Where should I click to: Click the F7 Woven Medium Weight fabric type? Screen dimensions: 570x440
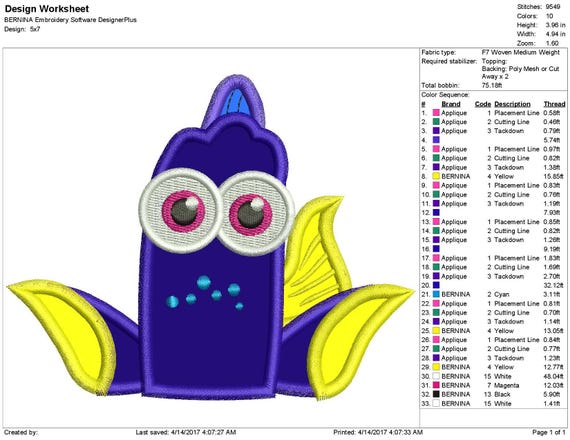pos(521,52)
